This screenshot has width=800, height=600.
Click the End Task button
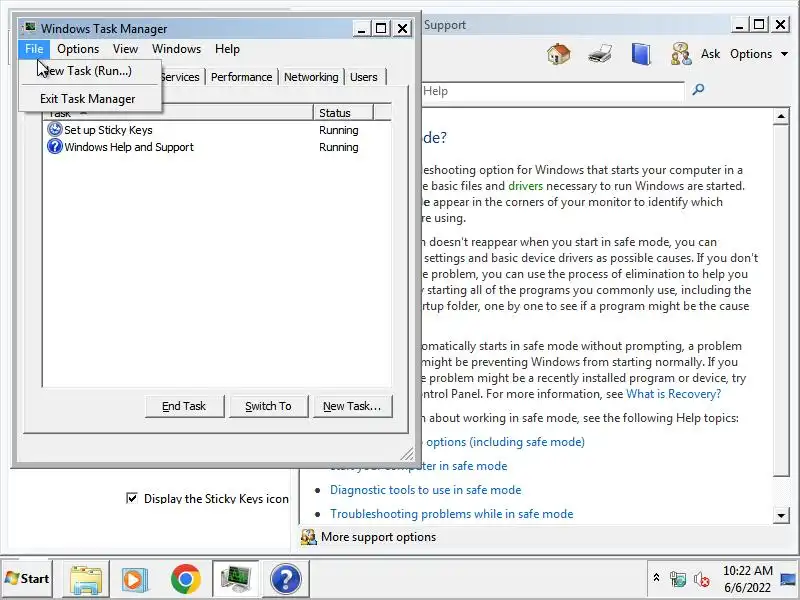184,406
